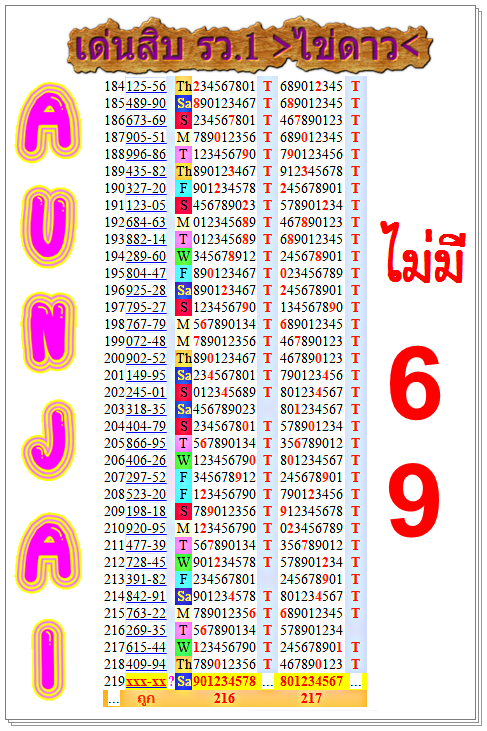The image size is (487, 731).
Task: Open the 795-27 result link
Action: [146, 307]
